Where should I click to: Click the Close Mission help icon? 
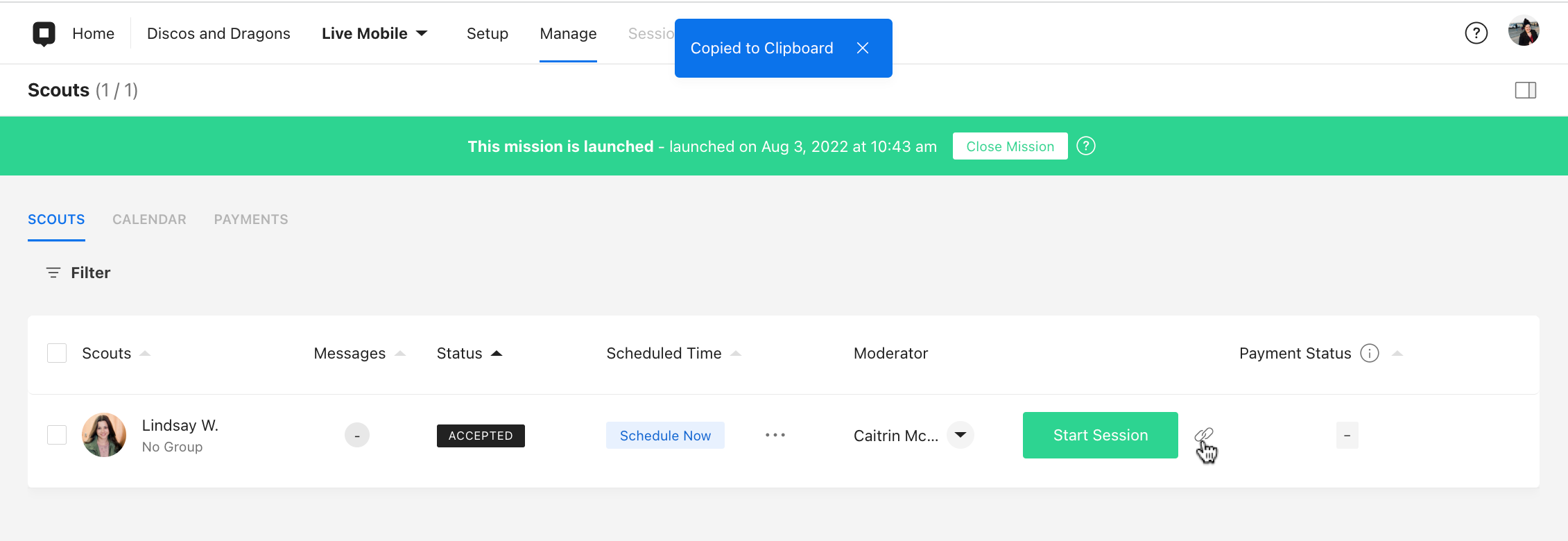(1085, 146)
